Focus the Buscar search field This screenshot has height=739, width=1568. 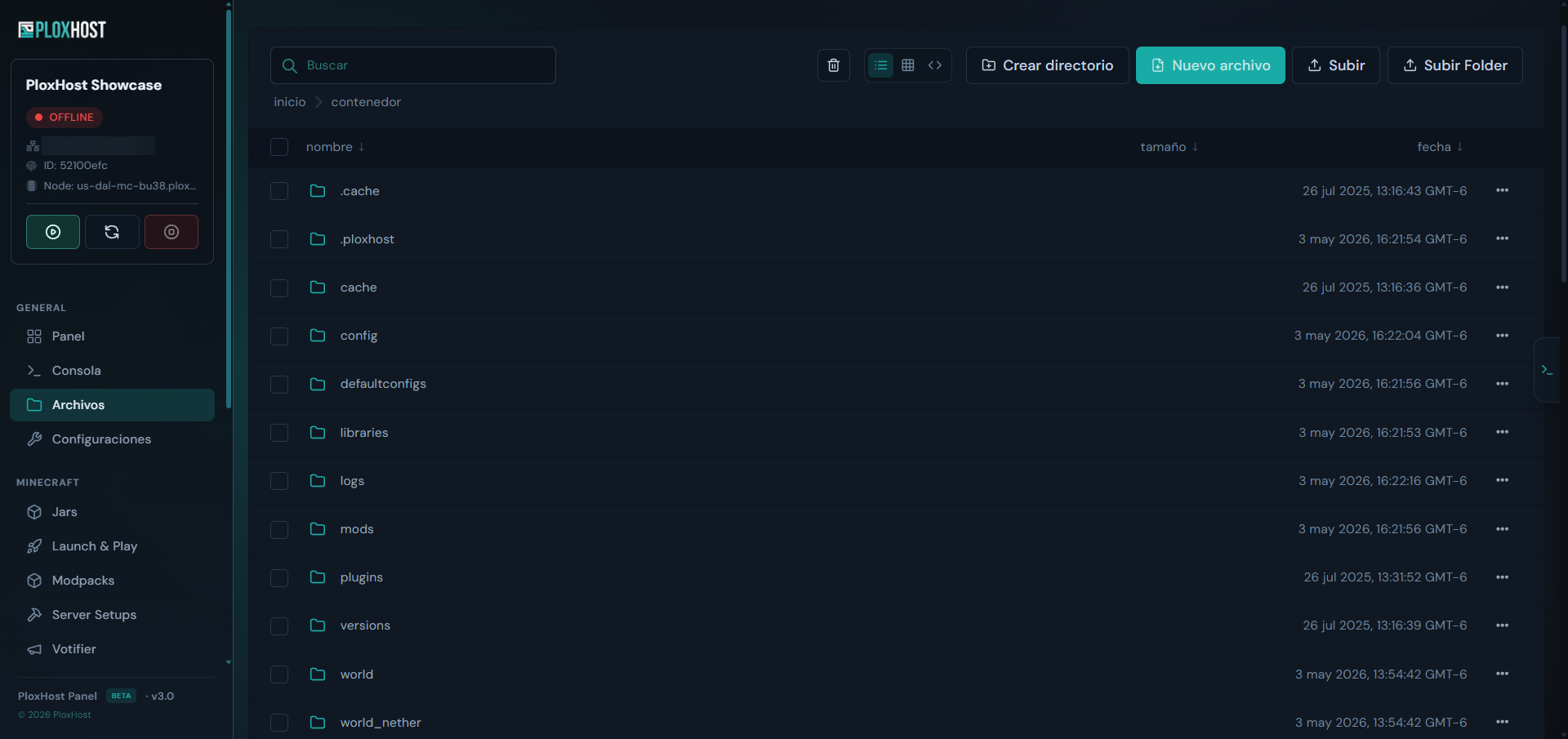pos(413,65)
